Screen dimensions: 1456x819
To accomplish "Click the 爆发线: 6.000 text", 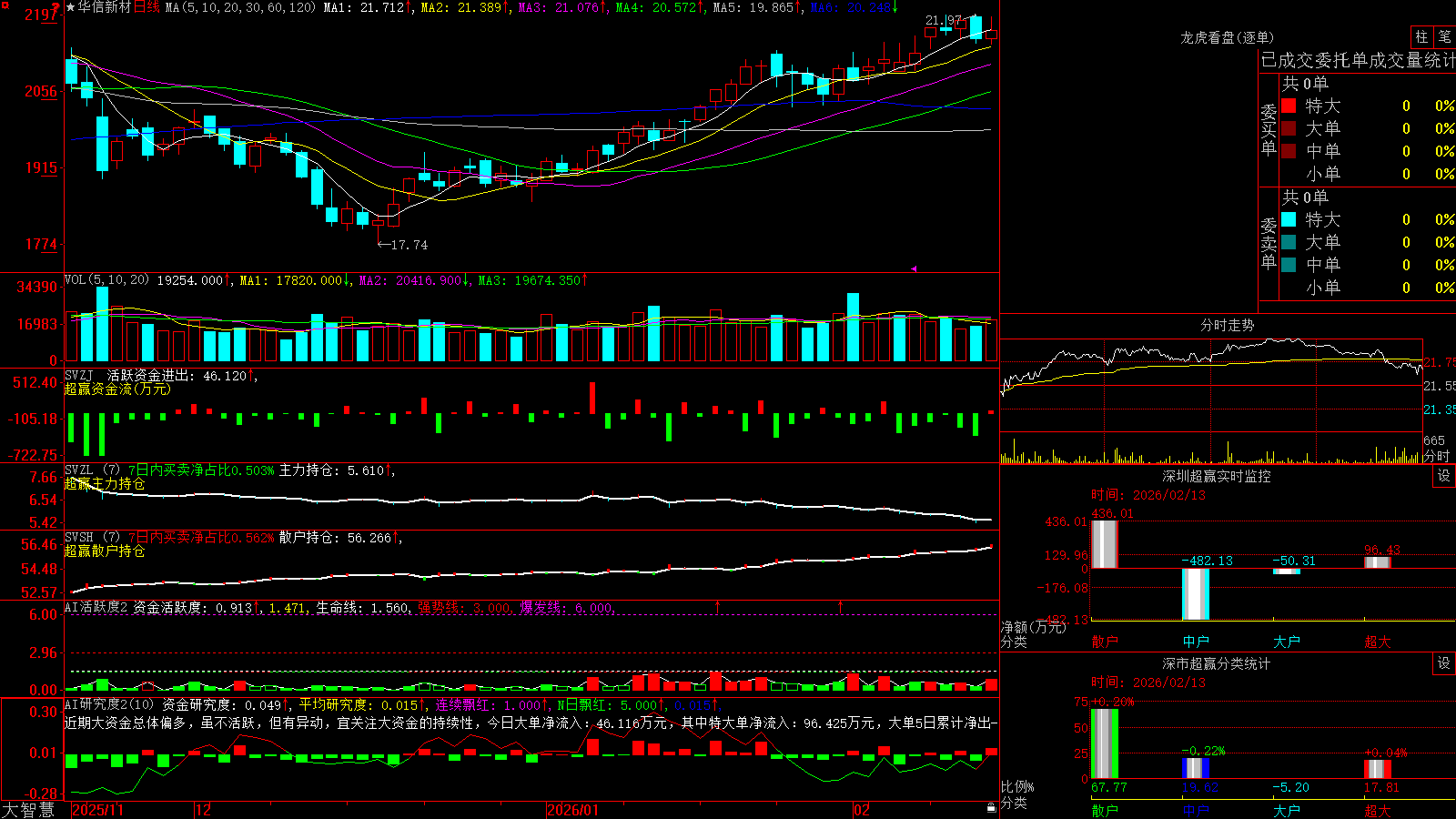I will click(x=566, y=607).
